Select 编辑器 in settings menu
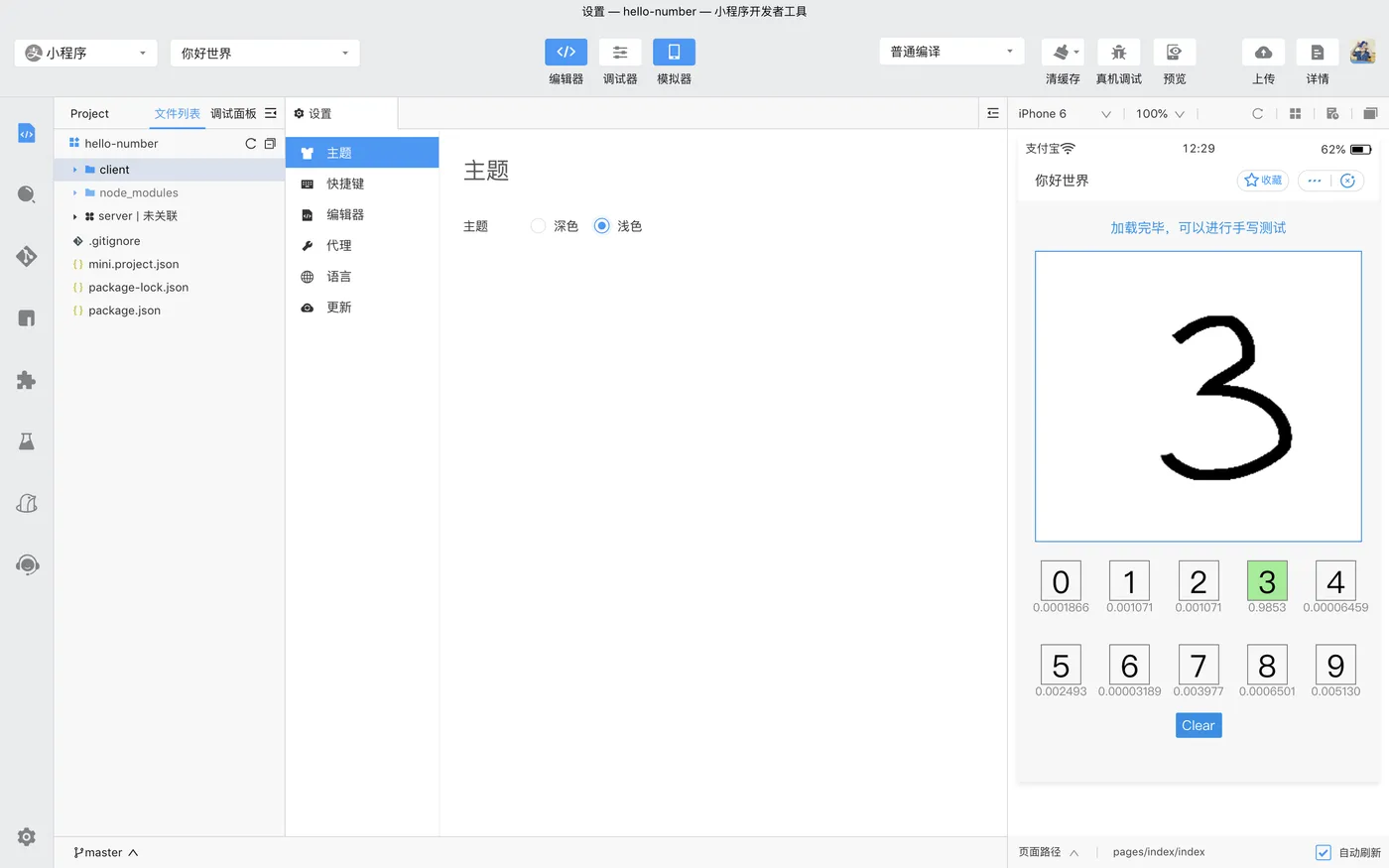1389x868 pixels. tap(362, 214)
